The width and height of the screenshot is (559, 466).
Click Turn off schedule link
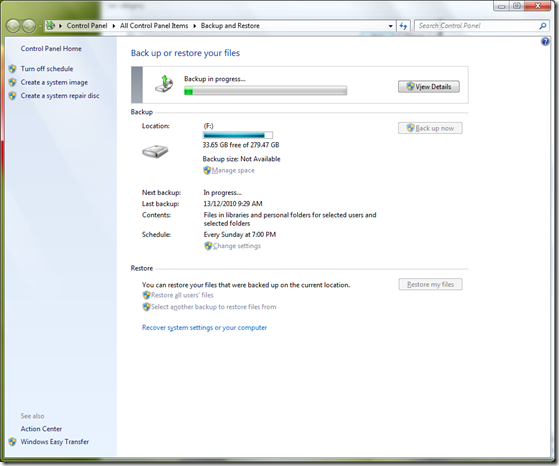47,68
